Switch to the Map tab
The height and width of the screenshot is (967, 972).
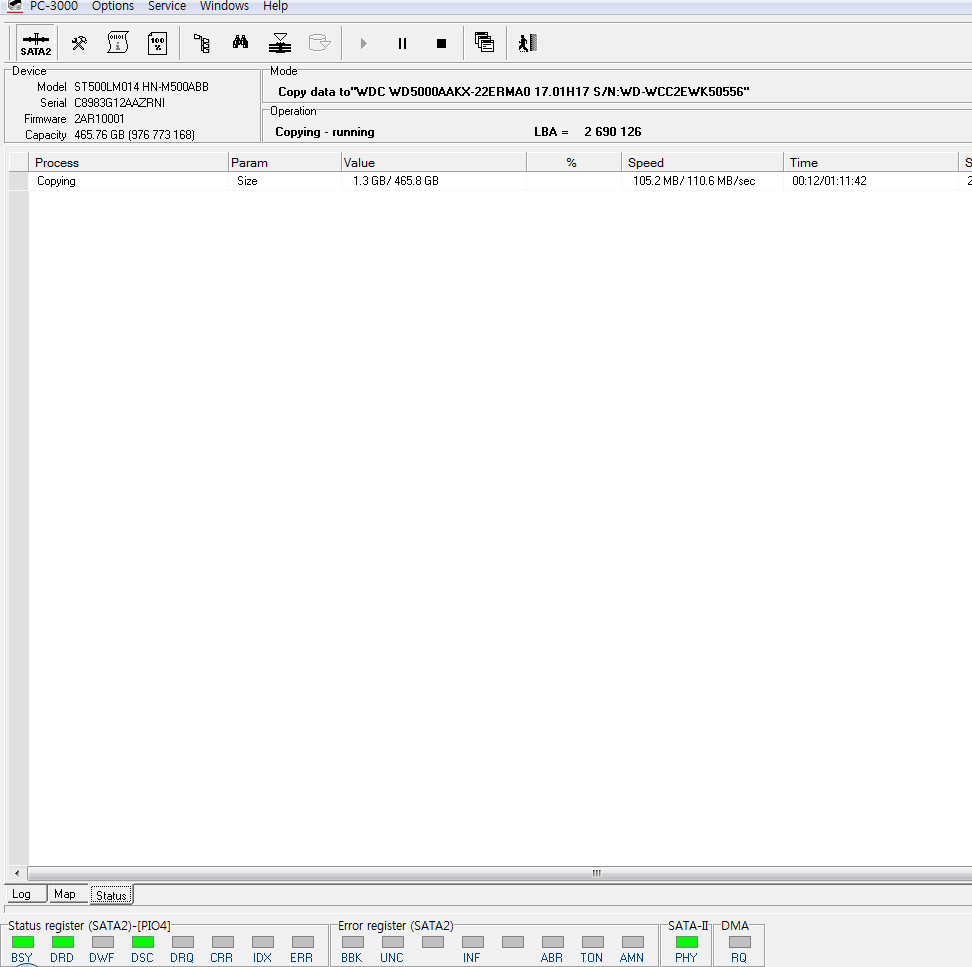coord(68,894)
